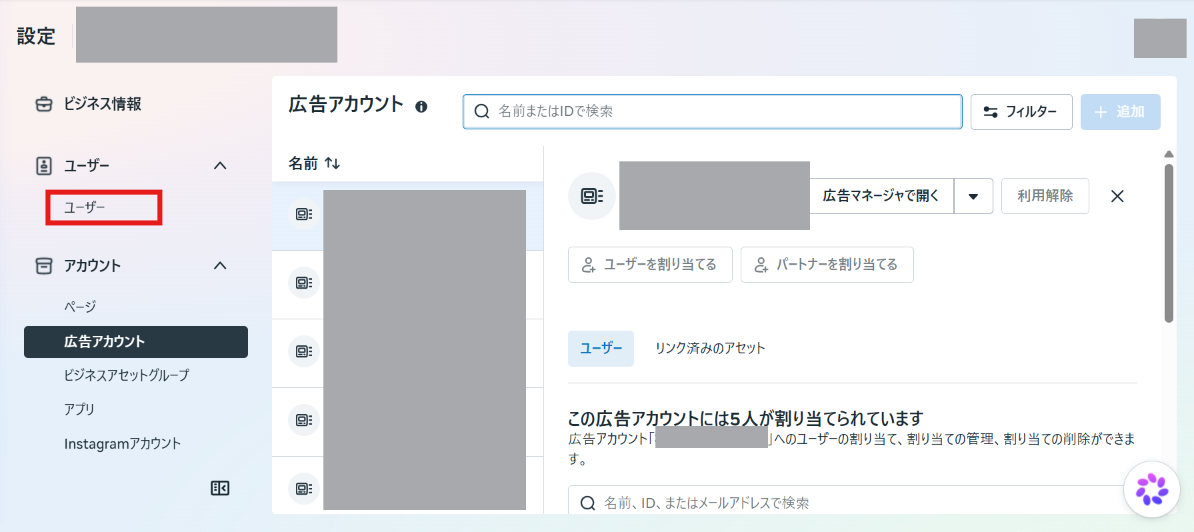Collapse the sidebar with the panel icon
Viewport: 1194px width, 532px height.
(220, 488)
